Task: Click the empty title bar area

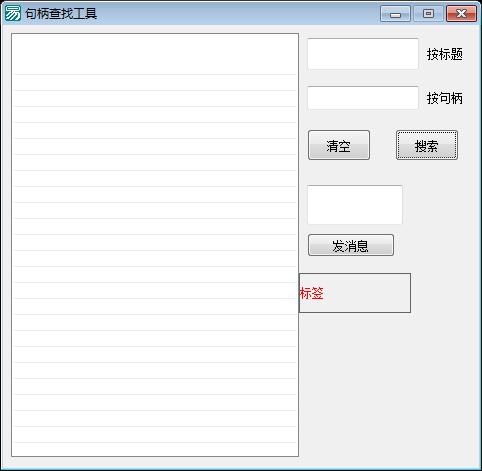Action: click(x=238, y=14)
